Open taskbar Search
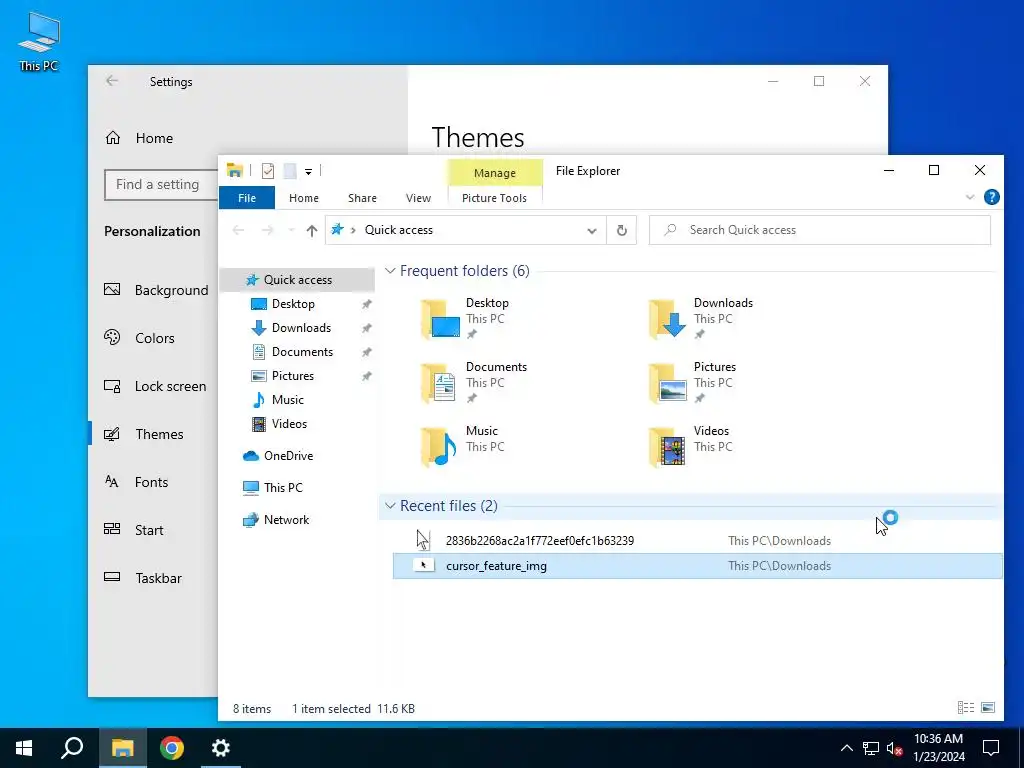 pos(72,748)
